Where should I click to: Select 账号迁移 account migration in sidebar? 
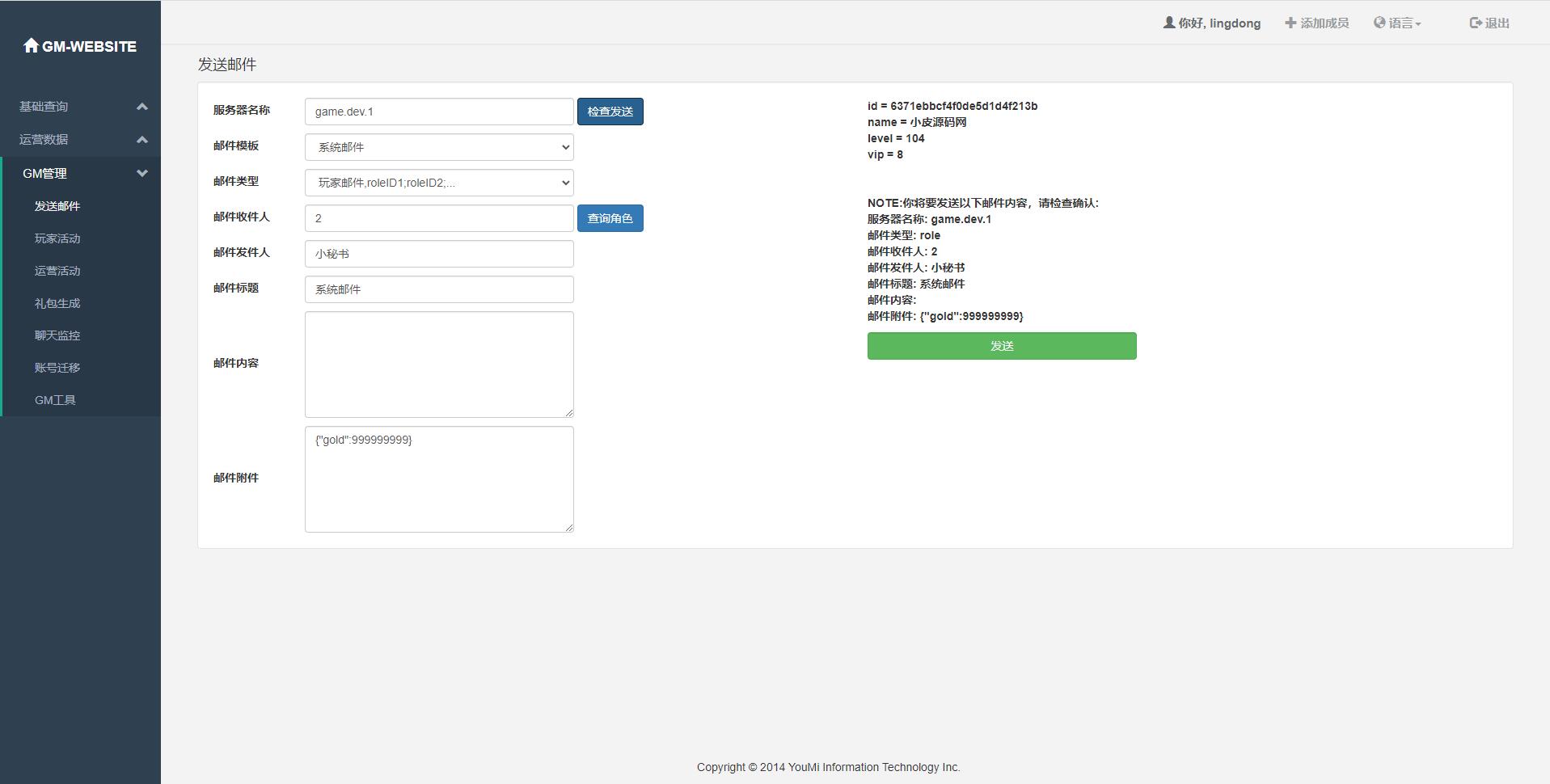click(57, 367)
